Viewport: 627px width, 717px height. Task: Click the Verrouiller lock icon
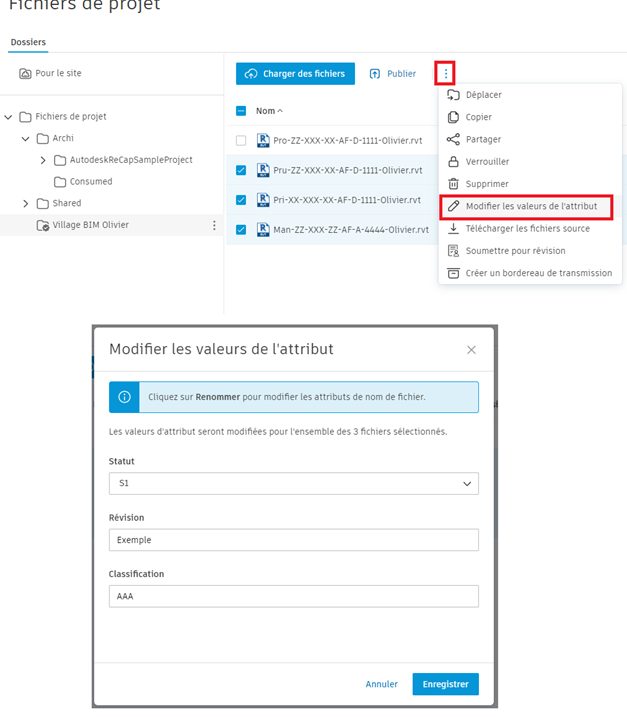[453, 161]
